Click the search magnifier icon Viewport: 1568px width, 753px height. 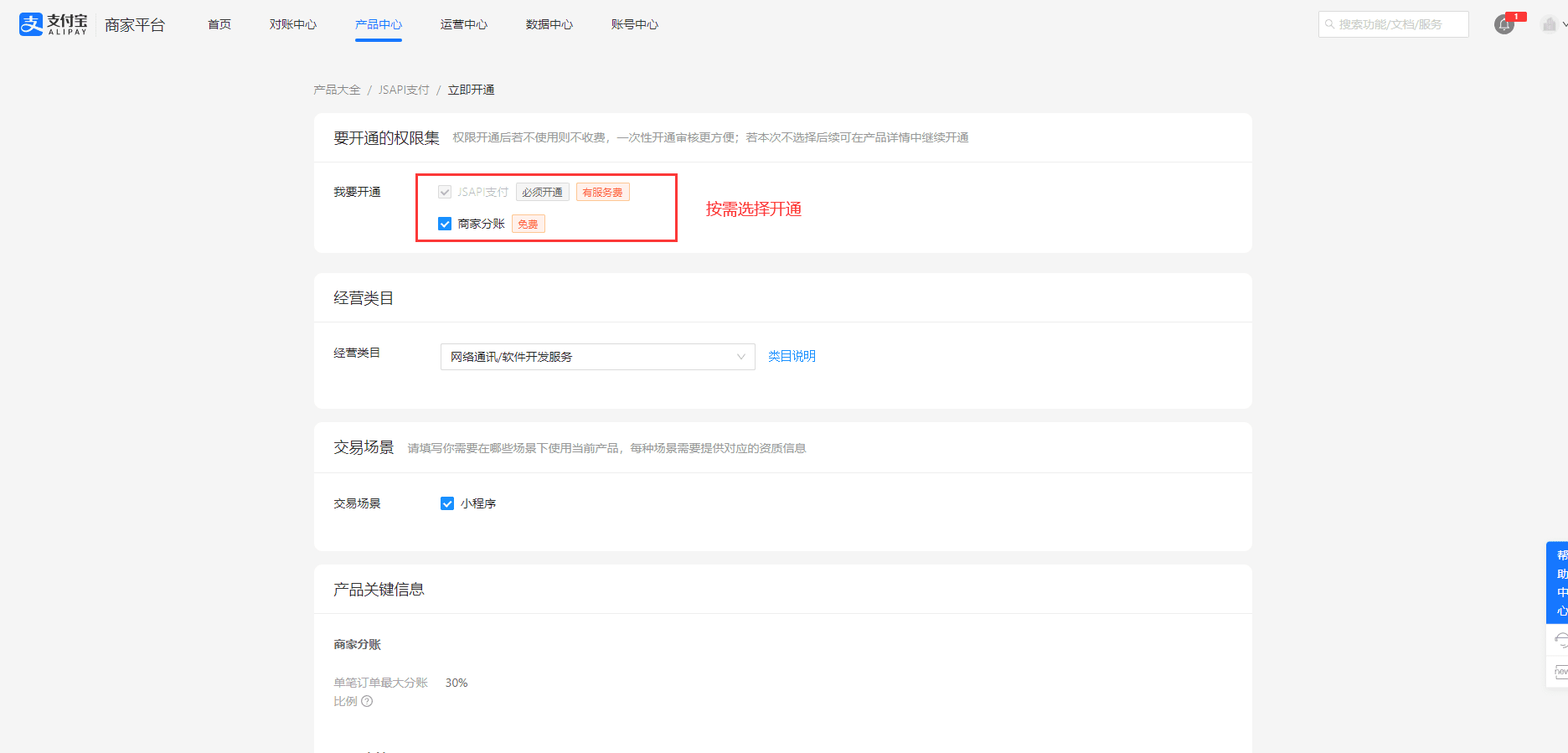point(1329,24)
